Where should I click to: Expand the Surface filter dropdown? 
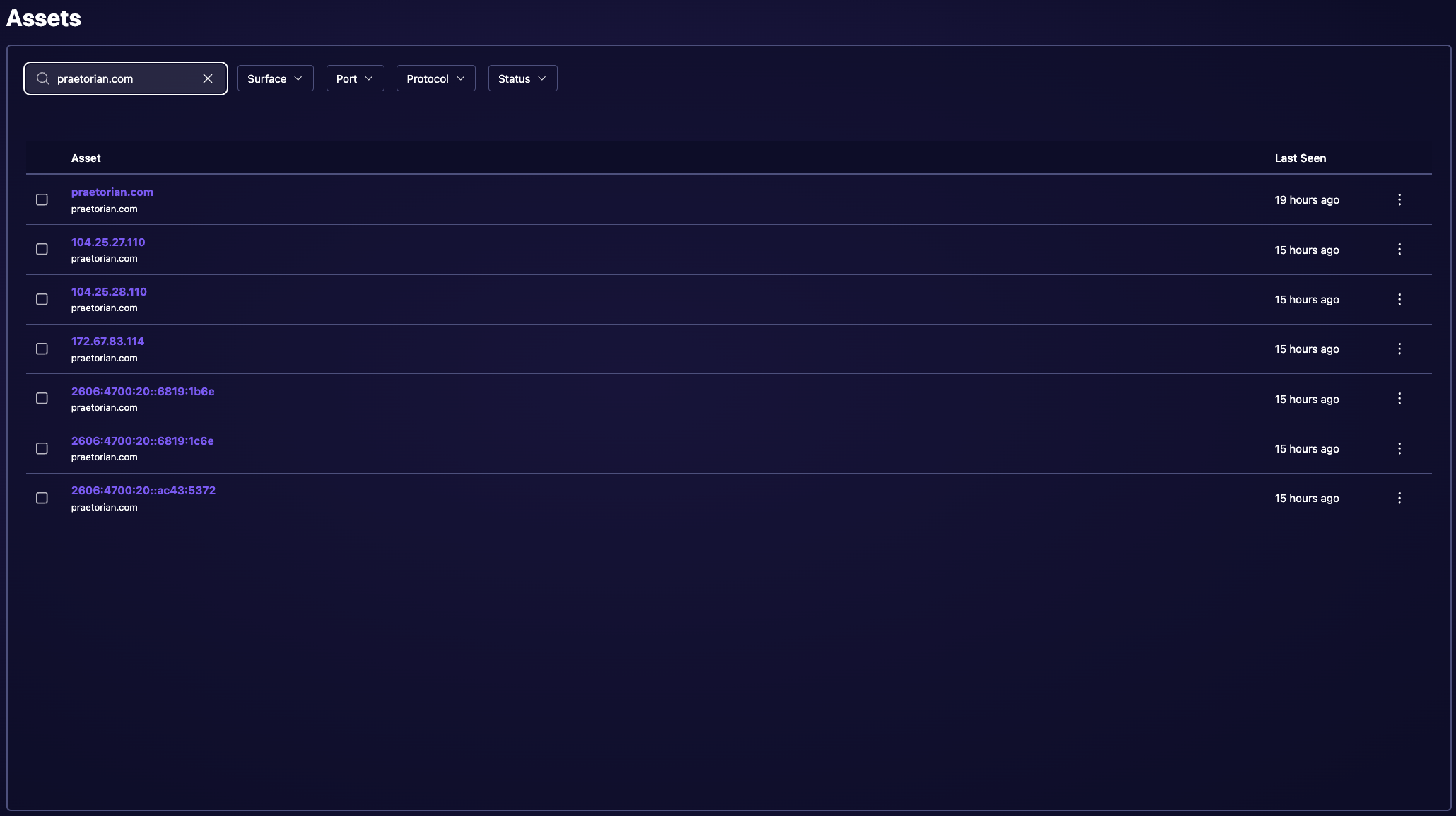tap(276, 78)
